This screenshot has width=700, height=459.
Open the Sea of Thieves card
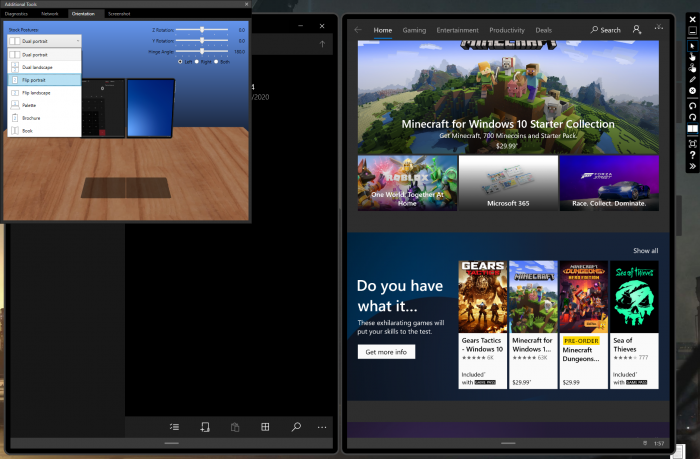634,325
